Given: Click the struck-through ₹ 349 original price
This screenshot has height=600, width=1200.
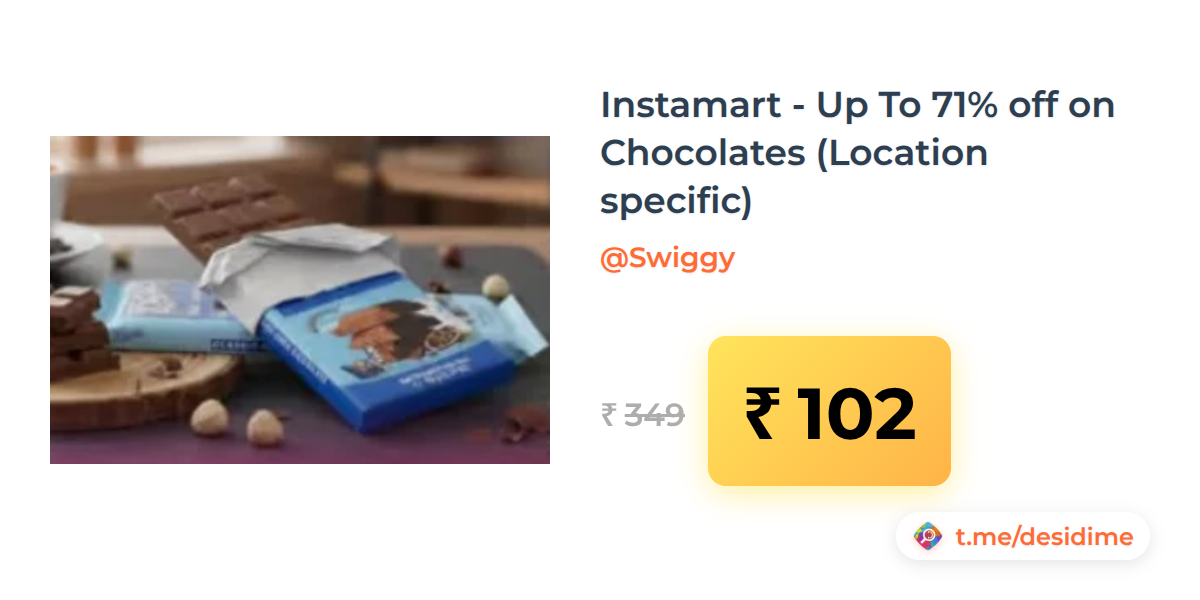Looking at the screenshot, I should 643,414.
